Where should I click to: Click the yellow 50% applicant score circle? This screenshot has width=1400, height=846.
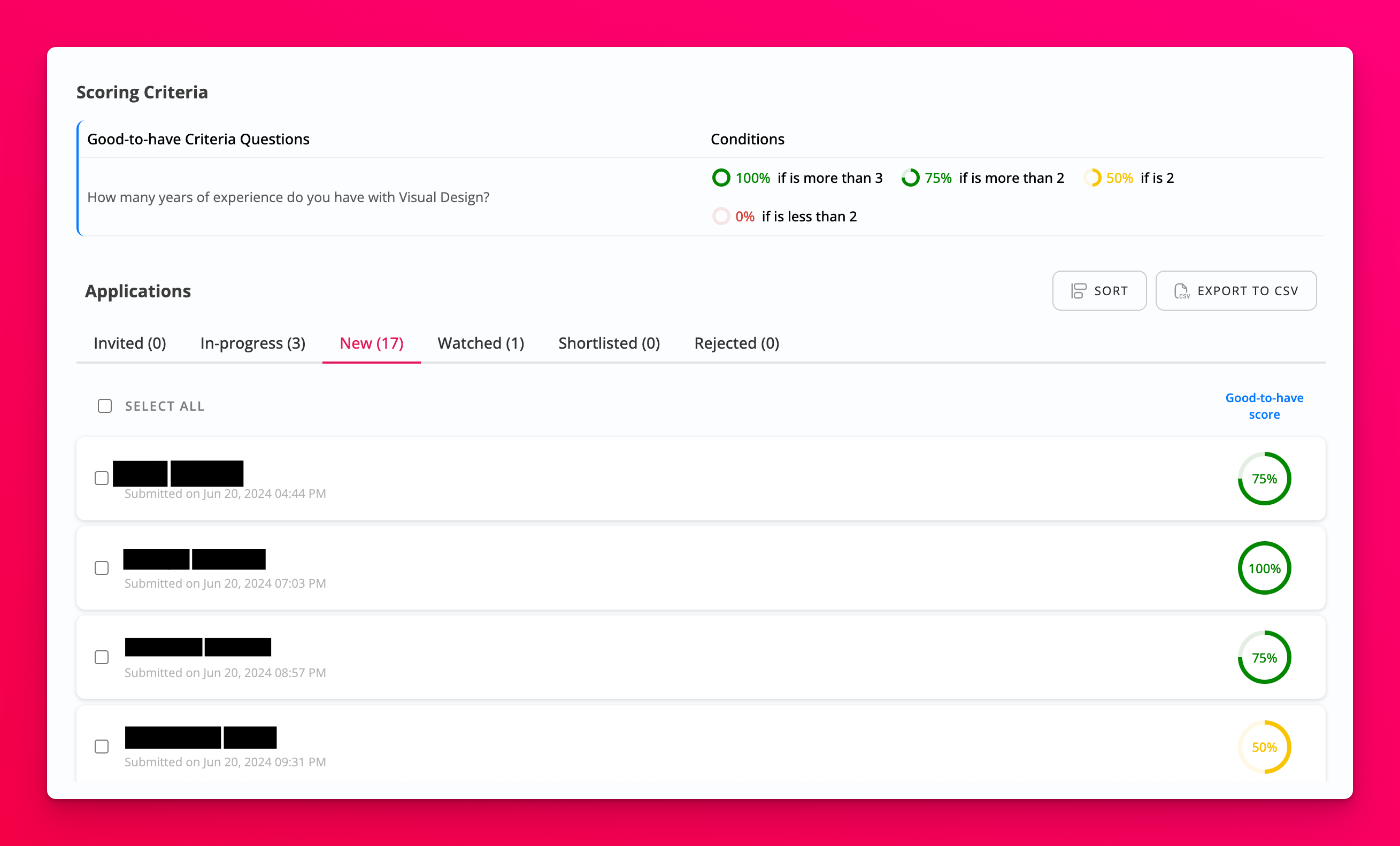[1264, 747]
